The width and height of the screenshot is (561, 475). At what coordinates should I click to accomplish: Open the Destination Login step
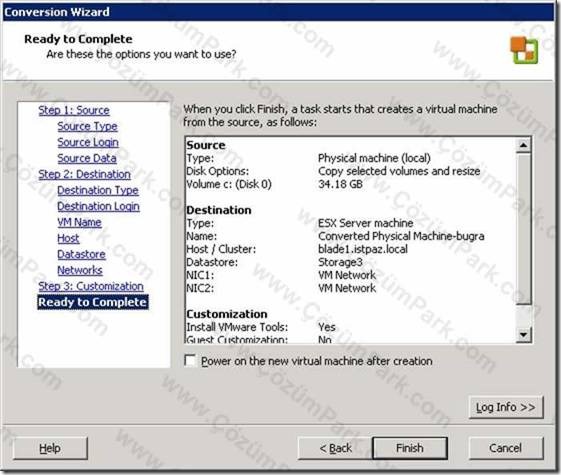tap(98, 206)
